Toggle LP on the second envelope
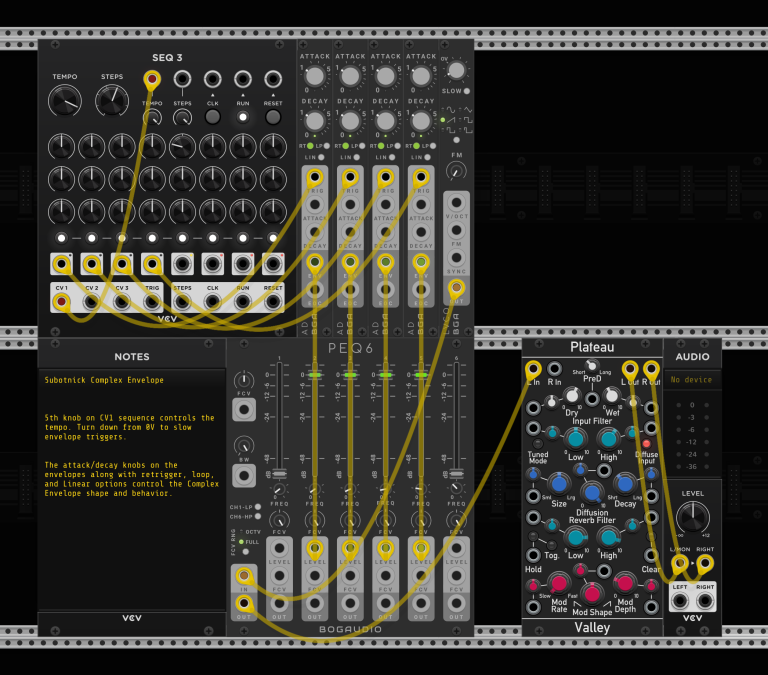Screen dimensions: 768x675 [x=362, y=146]
